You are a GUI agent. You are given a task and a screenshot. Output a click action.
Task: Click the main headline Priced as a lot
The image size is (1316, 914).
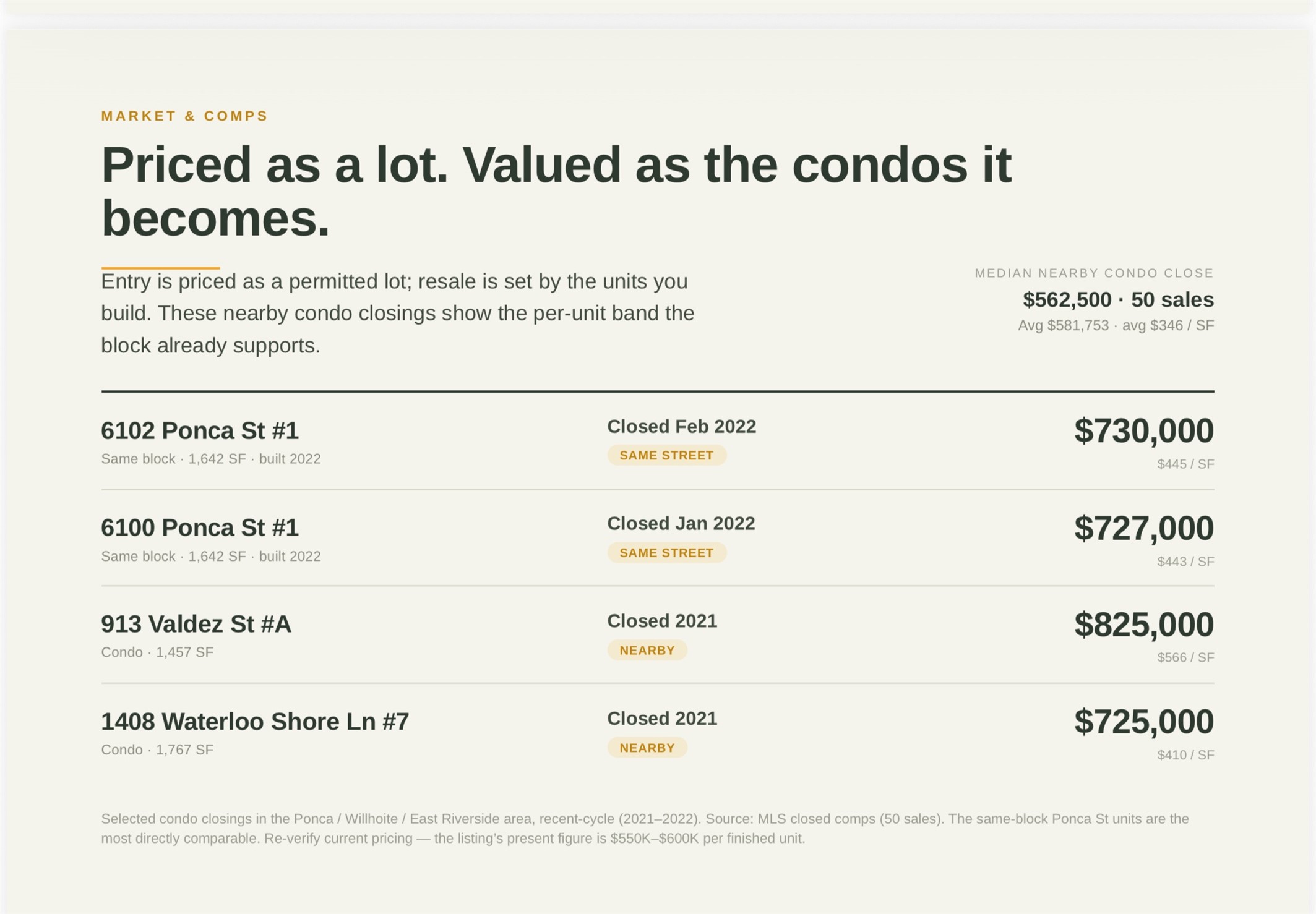click(x=556, y=191)
